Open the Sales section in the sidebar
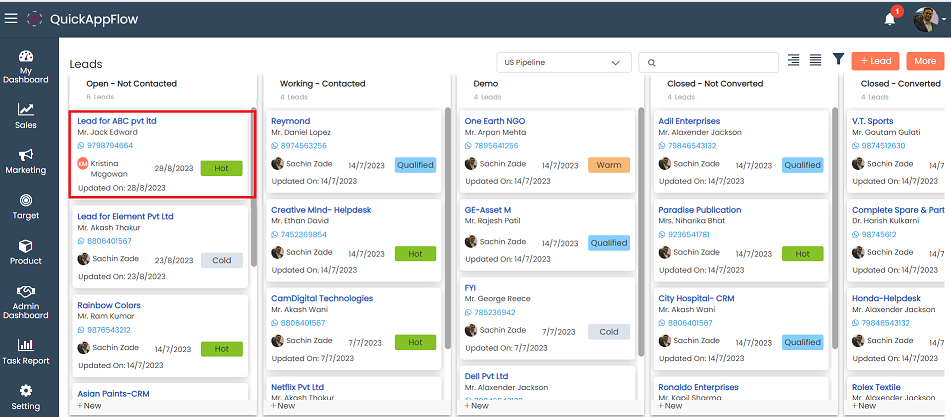The width and height of the screenshot is (951, 417). [x=25, y=116]
